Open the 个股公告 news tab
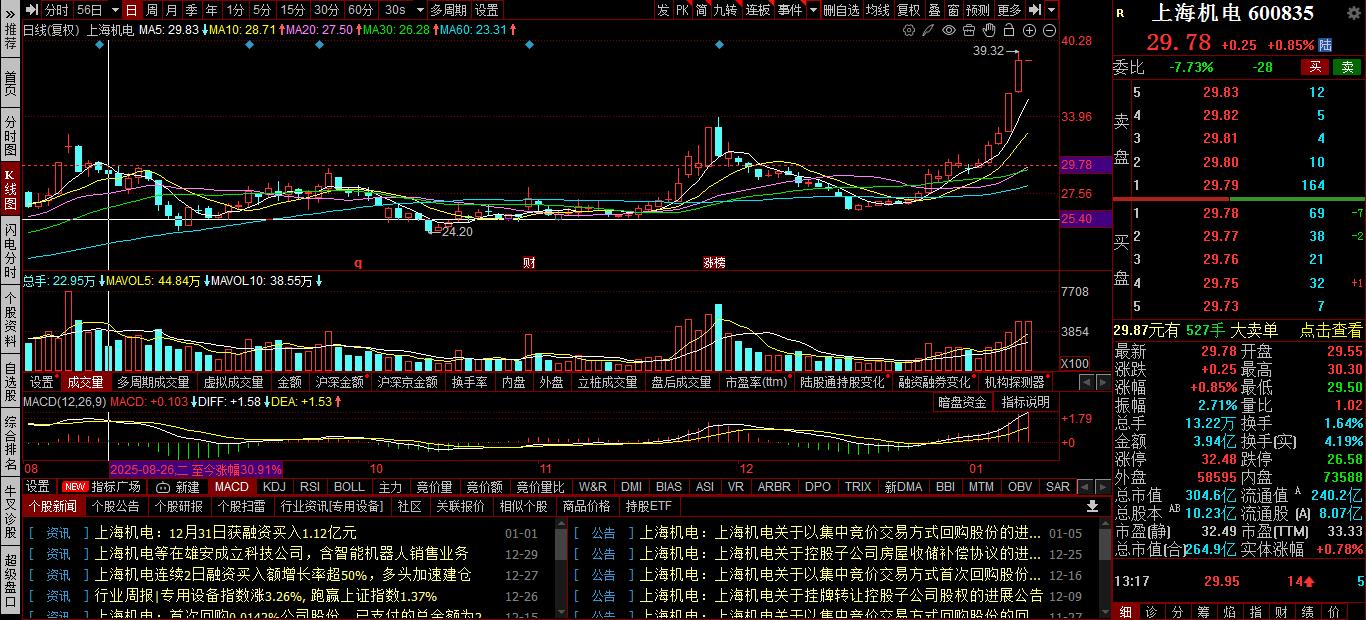This screenshot has height=620, width=1366. 117,506
